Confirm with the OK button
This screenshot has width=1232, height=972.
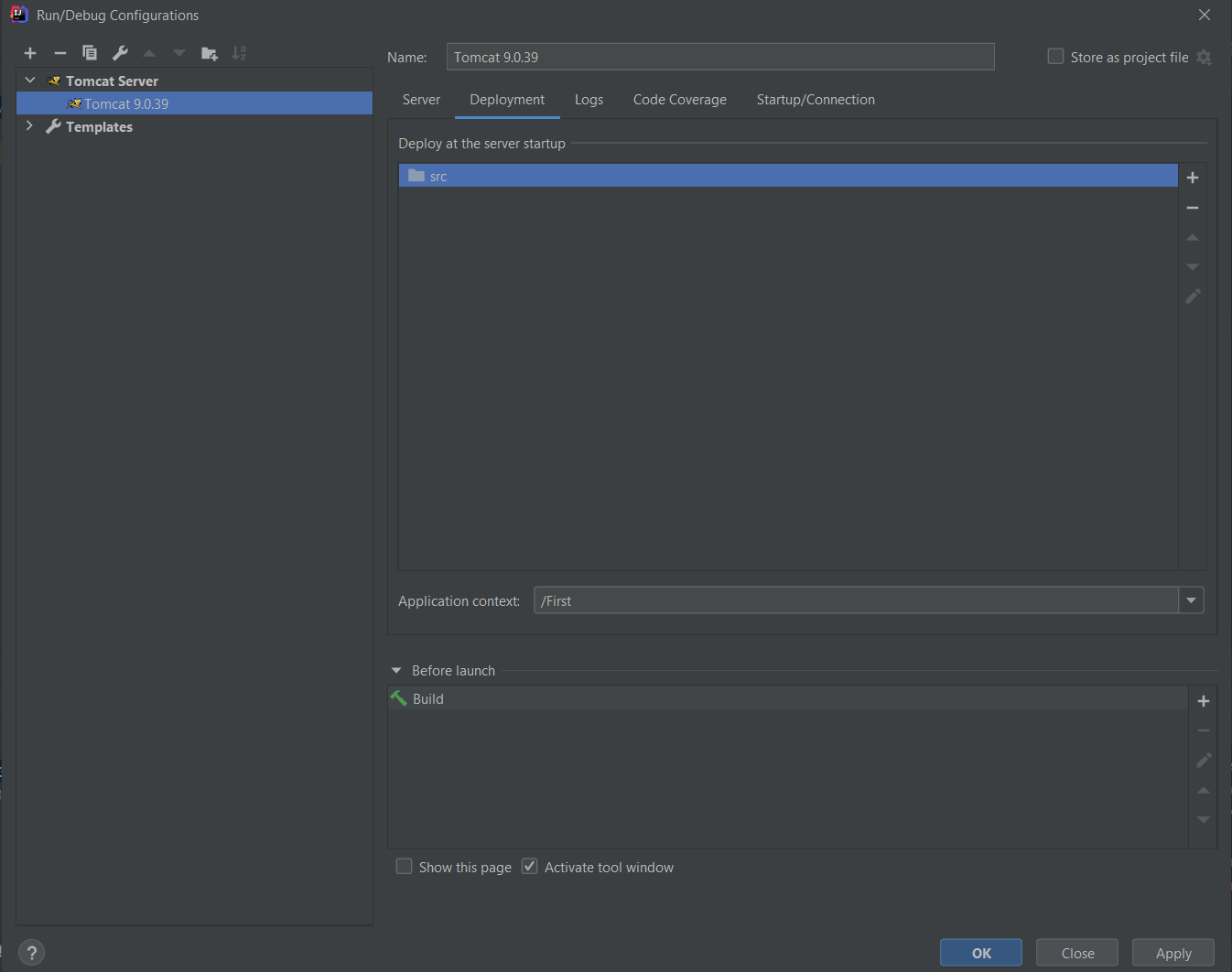coord(981,953)
